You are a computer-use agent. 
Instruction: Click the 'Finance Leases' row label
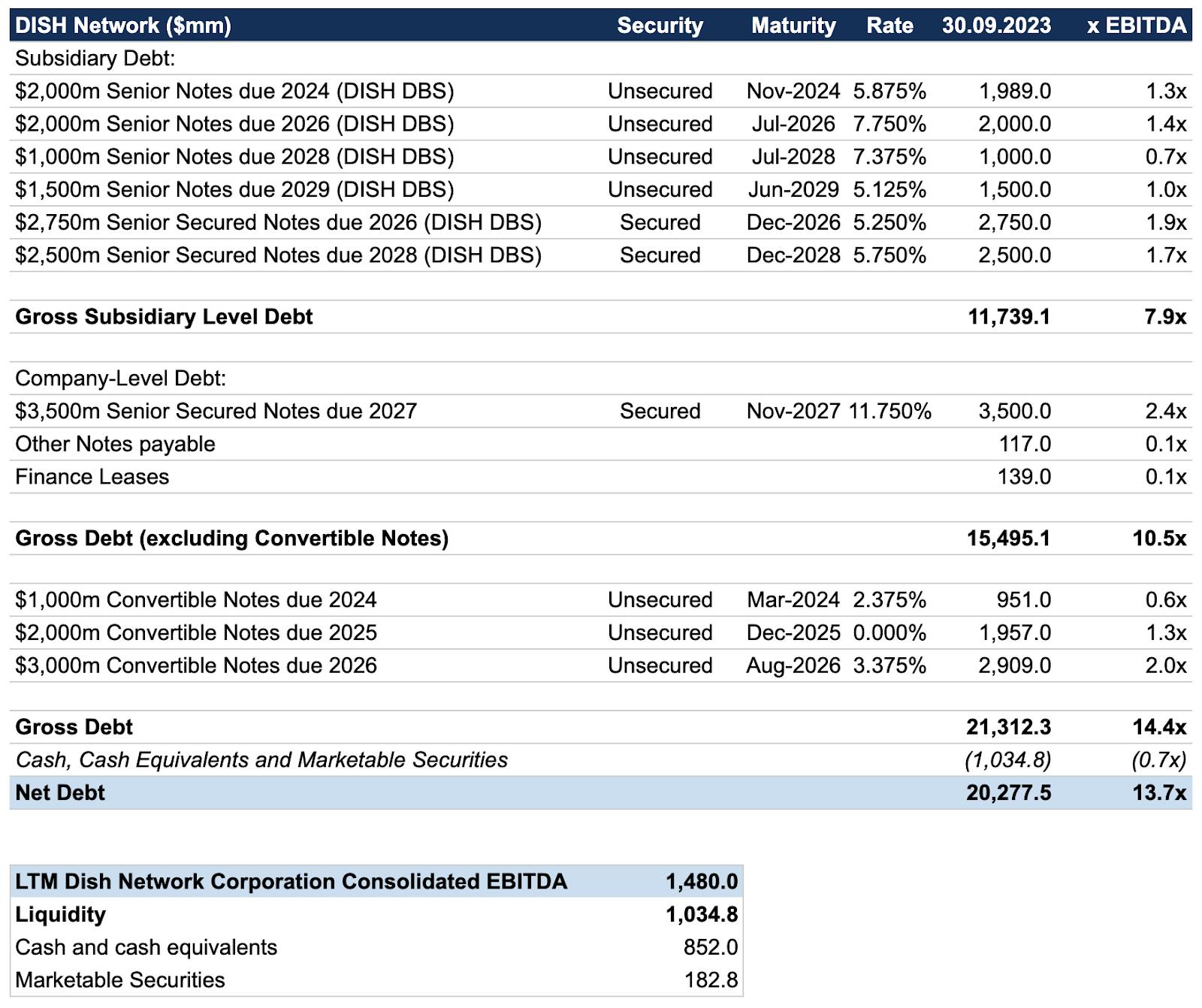pyautogui.click(x=92, y=477)
